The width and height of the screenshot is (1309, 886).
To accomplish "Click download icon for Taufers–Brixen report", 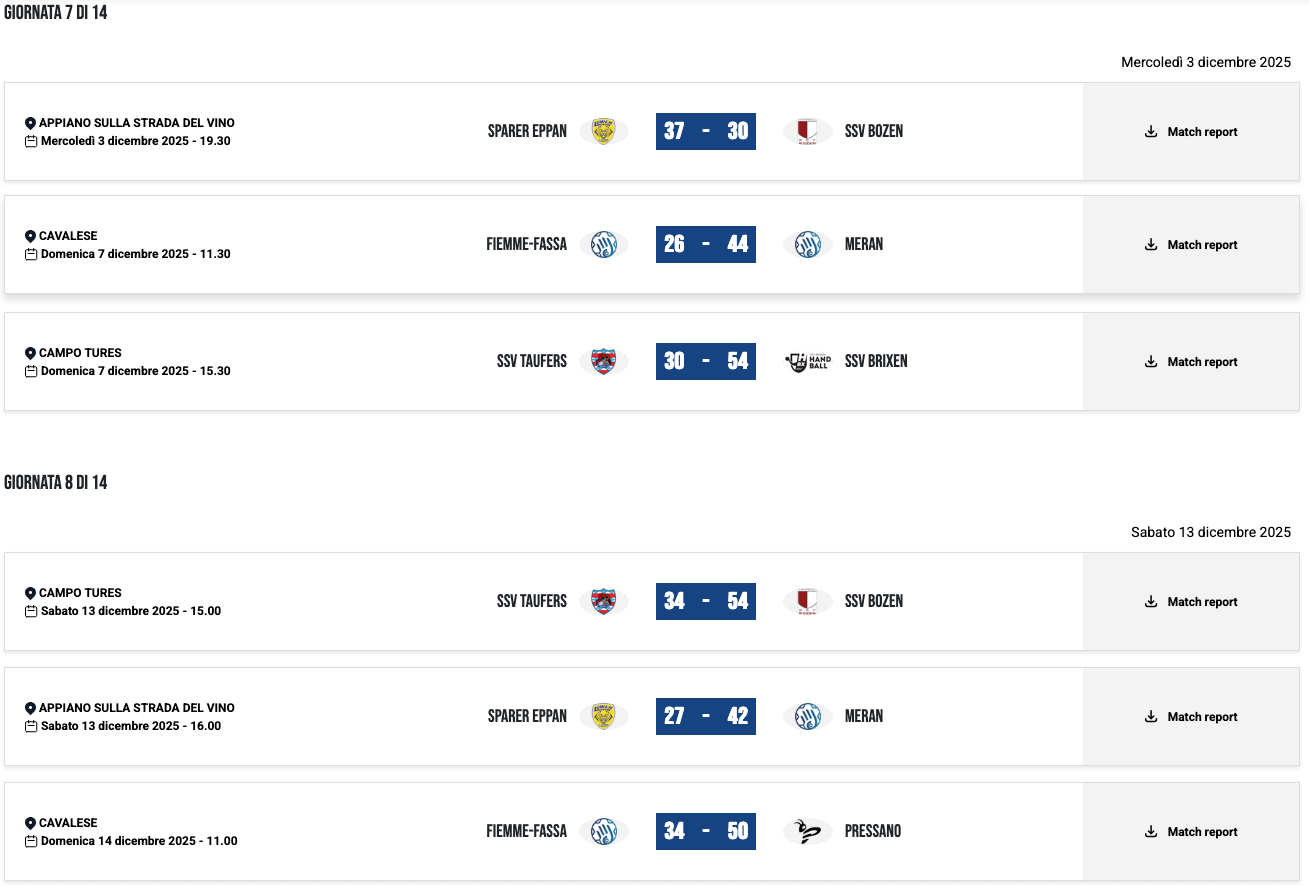I will pyautogui.click(x=1151, y=362).
